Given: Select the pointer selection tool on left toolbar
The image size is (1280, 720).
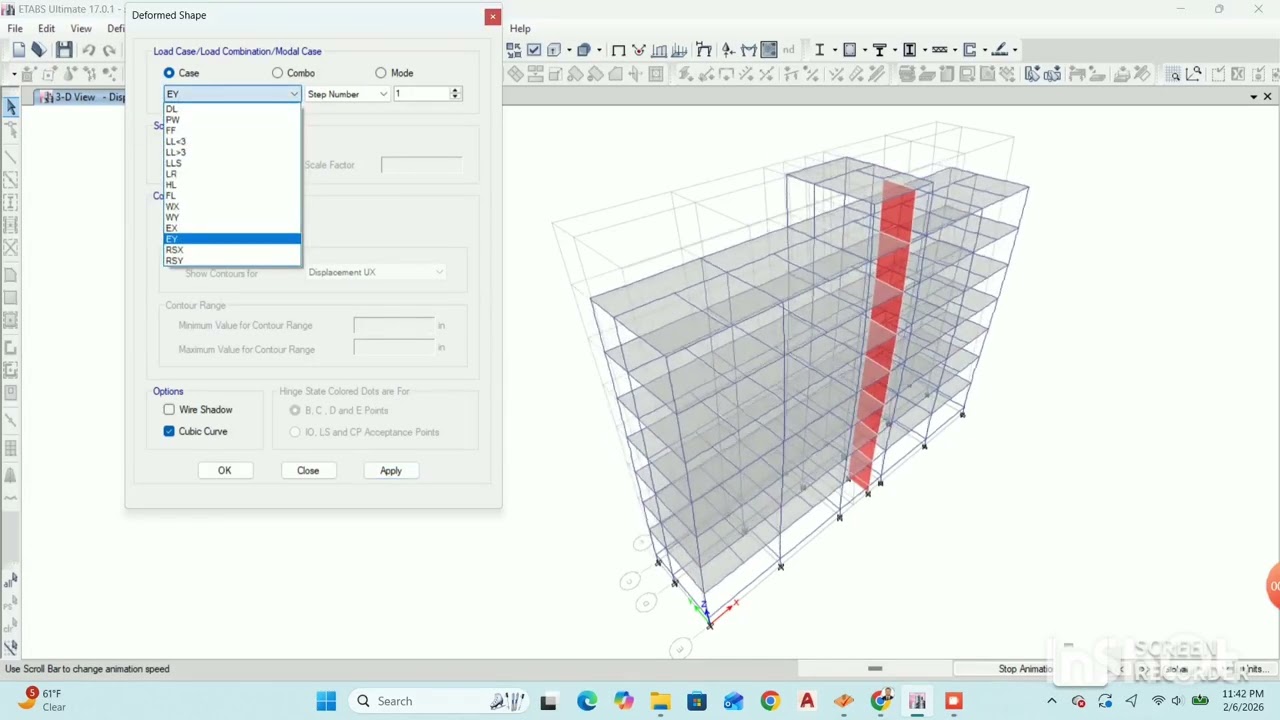Looking at the screenshot, I should click(11, 106).
